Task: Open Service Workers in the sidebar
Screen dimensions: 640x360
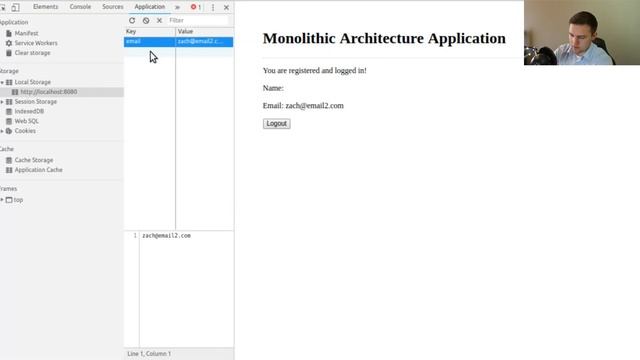Action: pos(36,43)
